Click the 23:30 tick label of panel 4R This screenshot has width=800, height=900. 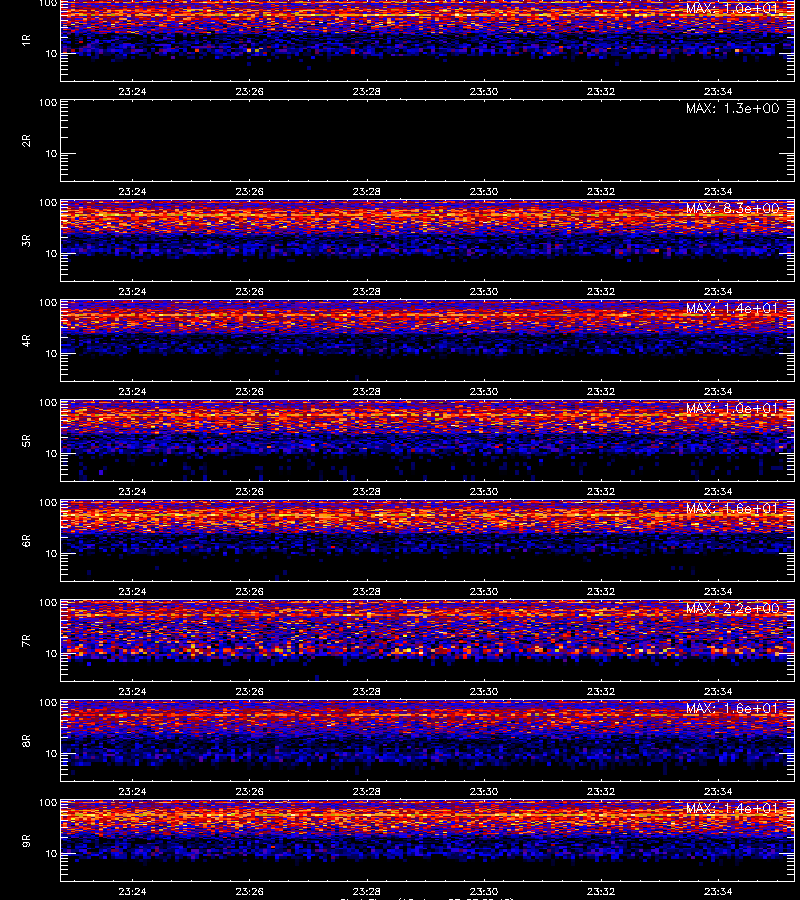pyautogui.click(x=484, y=391)
